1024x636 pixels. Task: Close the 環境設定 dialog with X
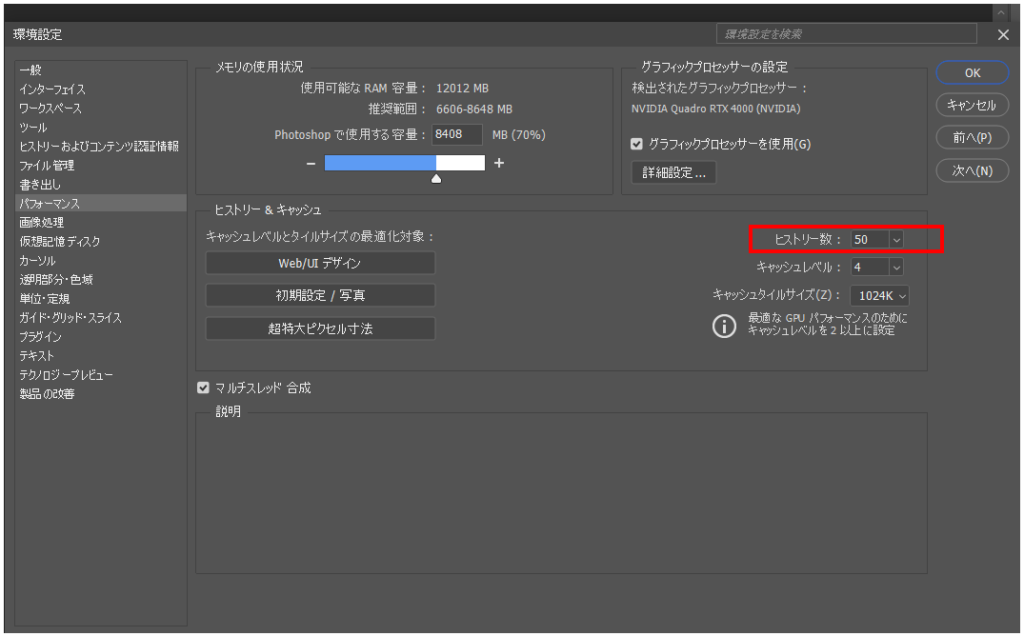pyautogui.click(x=1003, y=35)
